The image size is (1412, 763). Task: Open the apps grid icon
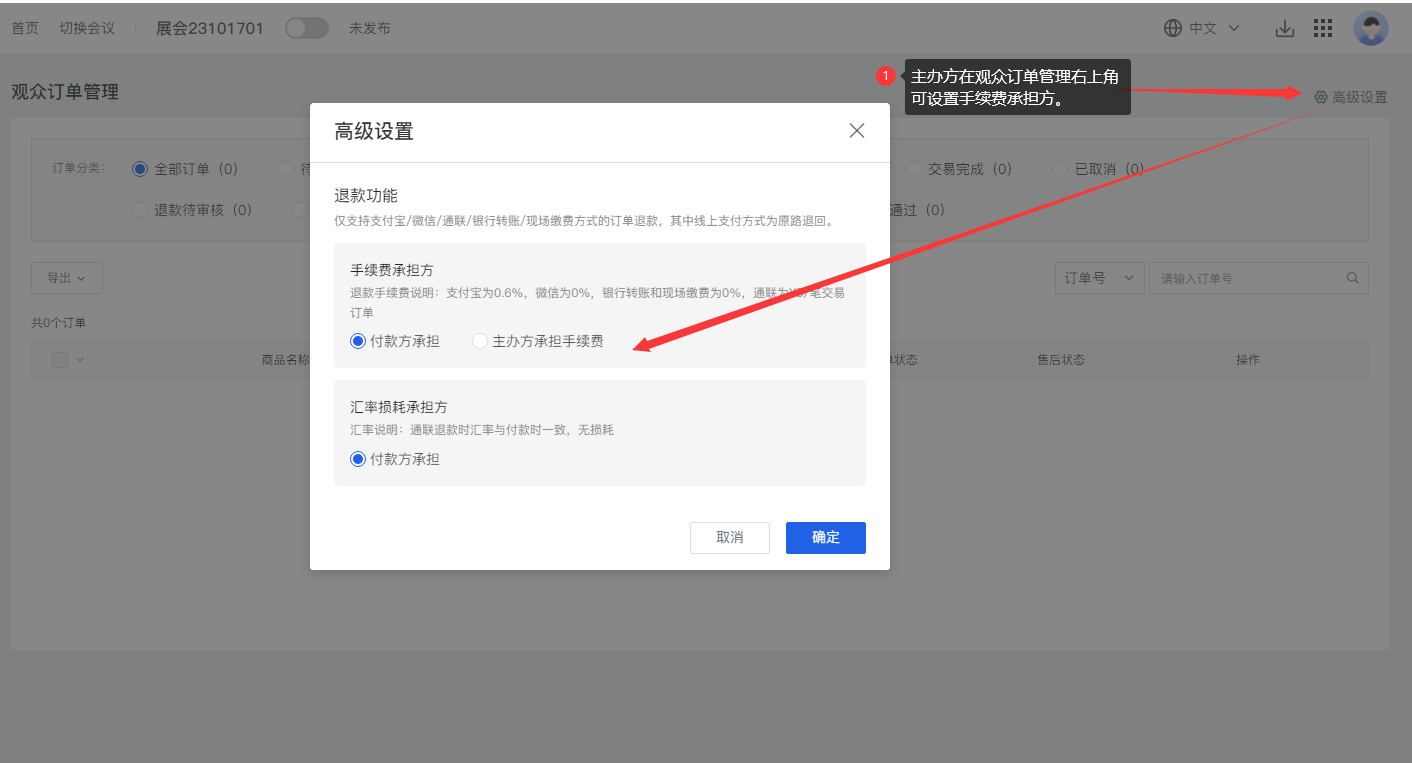pos(1323,29)
